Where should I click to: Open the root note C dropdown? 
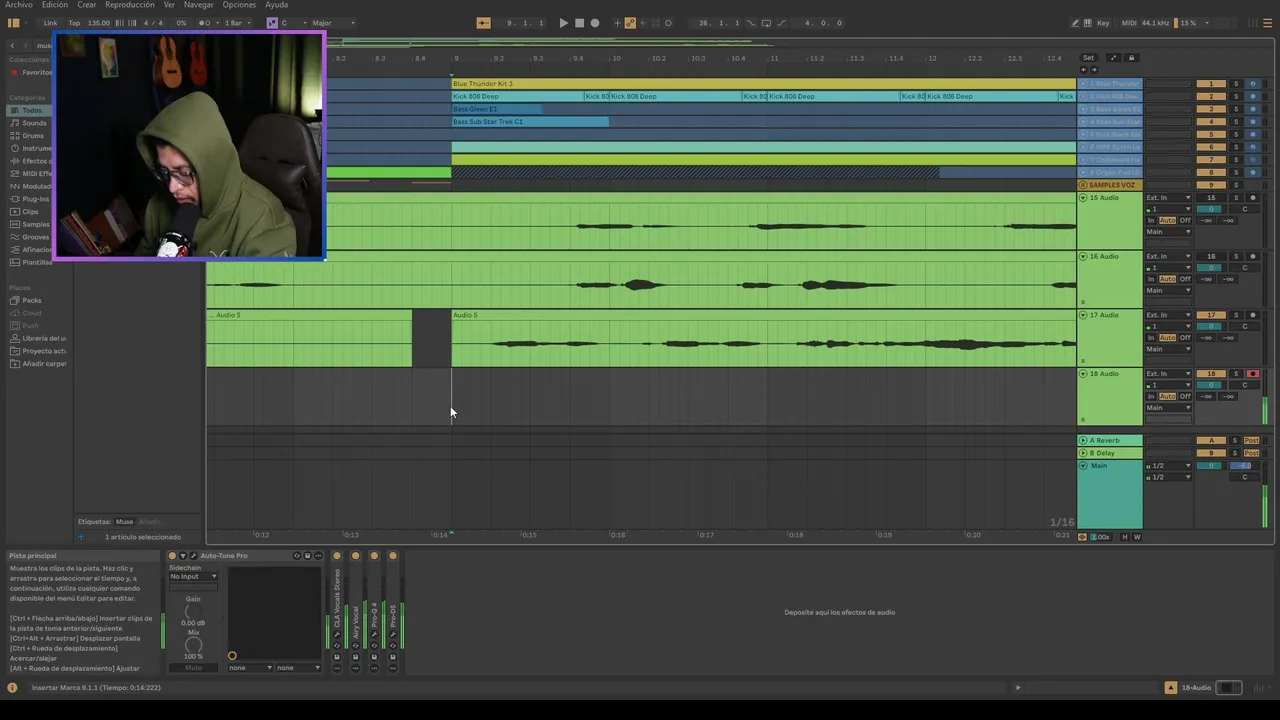click(x=293, y=23)
